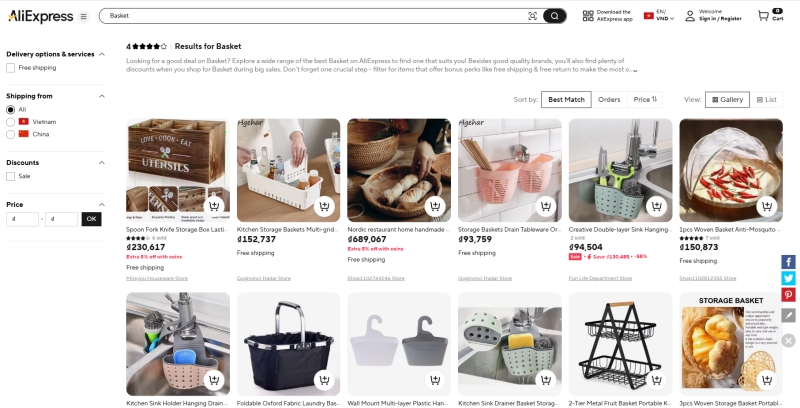Share on Pinterest
The height and width of the screenshot is (408, 800).
(788, 295)
